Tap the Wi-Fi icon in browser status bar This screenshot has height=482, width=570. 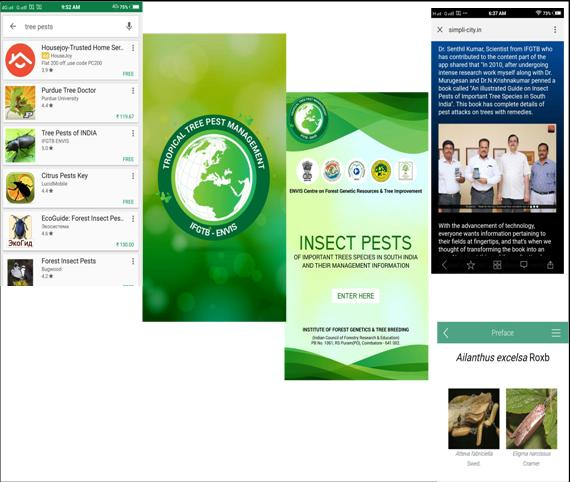(x=538, y=13)
